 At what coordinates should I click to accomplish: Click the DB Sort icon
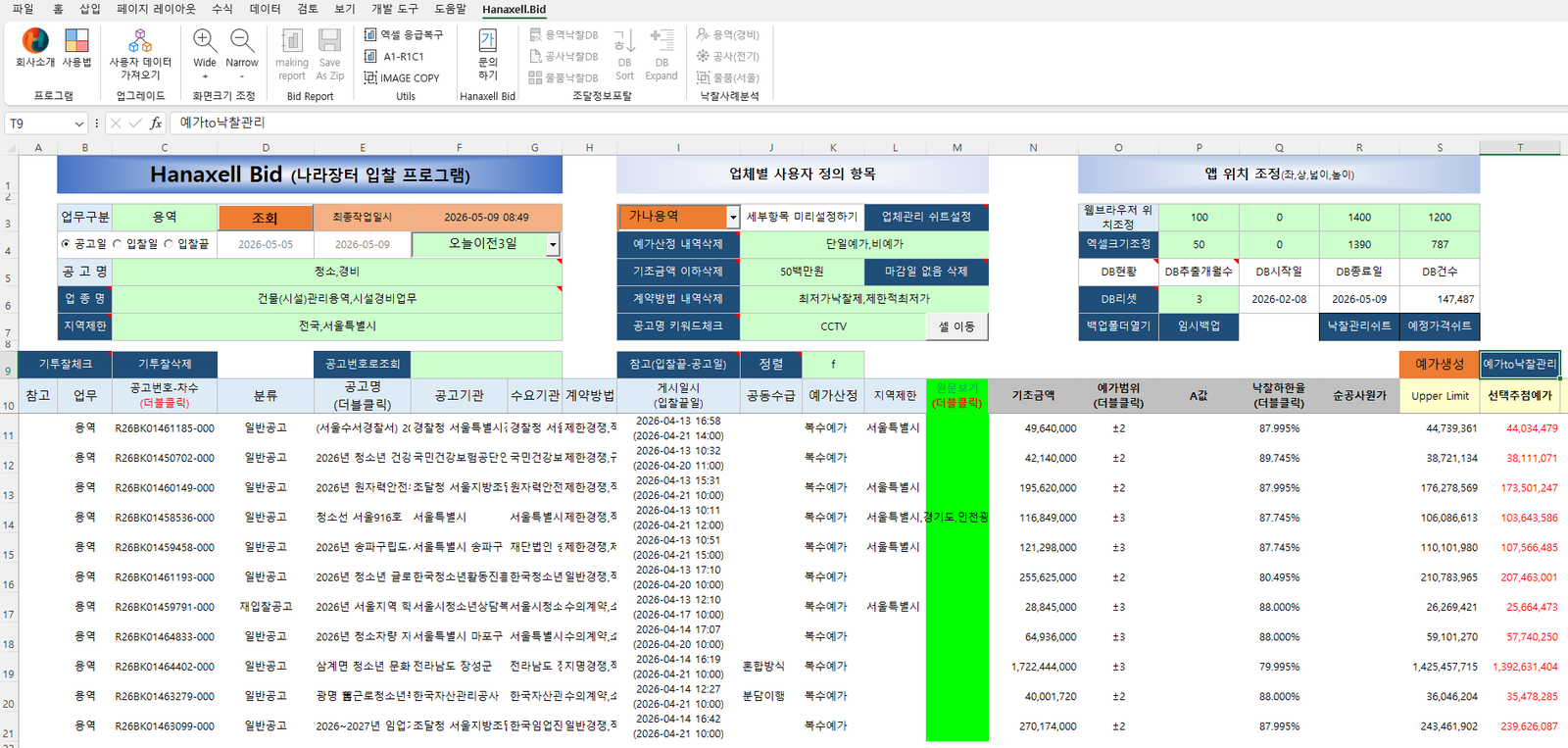click(624, 54)
